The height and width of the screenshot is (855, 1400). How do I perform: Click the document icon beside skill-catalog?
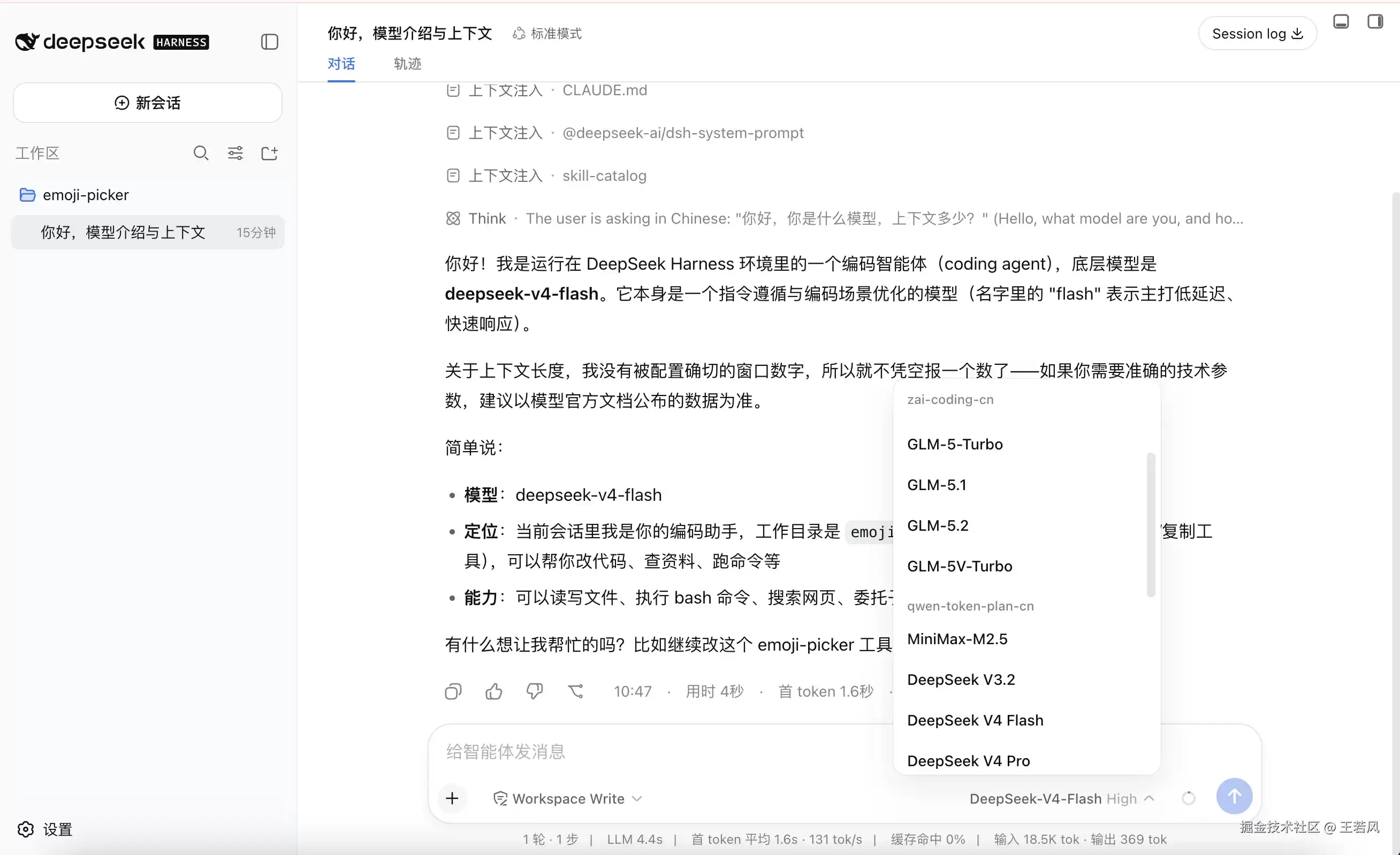pyautogui.click(x=453, y=175)
